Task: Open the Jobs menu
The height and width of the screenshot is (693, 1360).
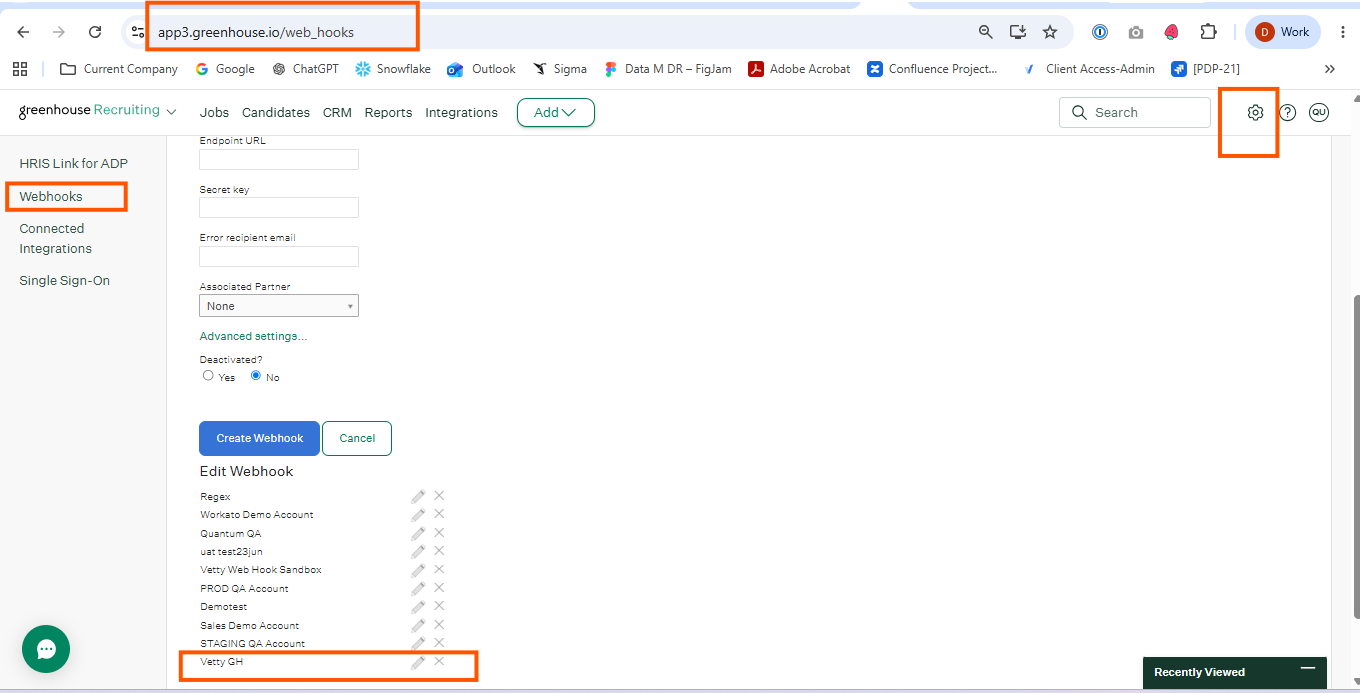Action: pyautogui.click(x=214, y=113)
